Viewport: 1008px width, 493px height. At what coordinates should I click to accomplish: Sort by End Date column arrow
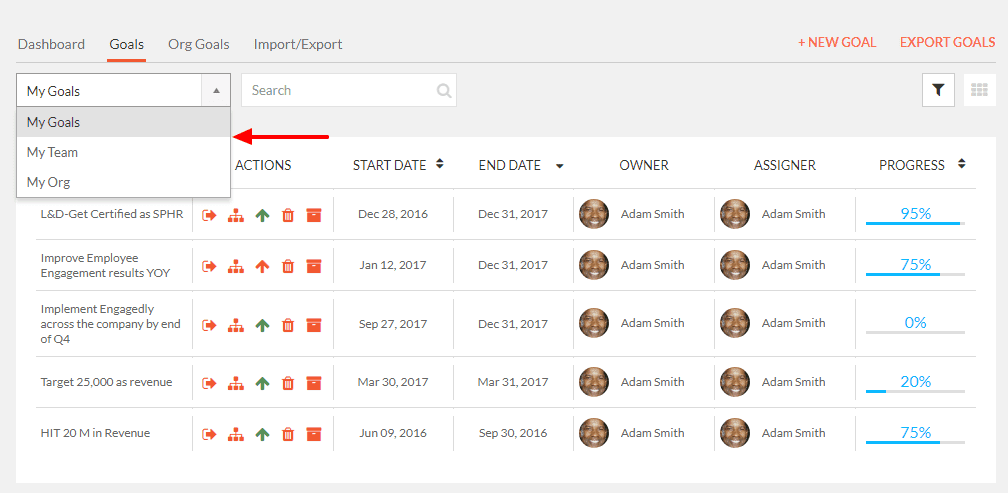559,166
